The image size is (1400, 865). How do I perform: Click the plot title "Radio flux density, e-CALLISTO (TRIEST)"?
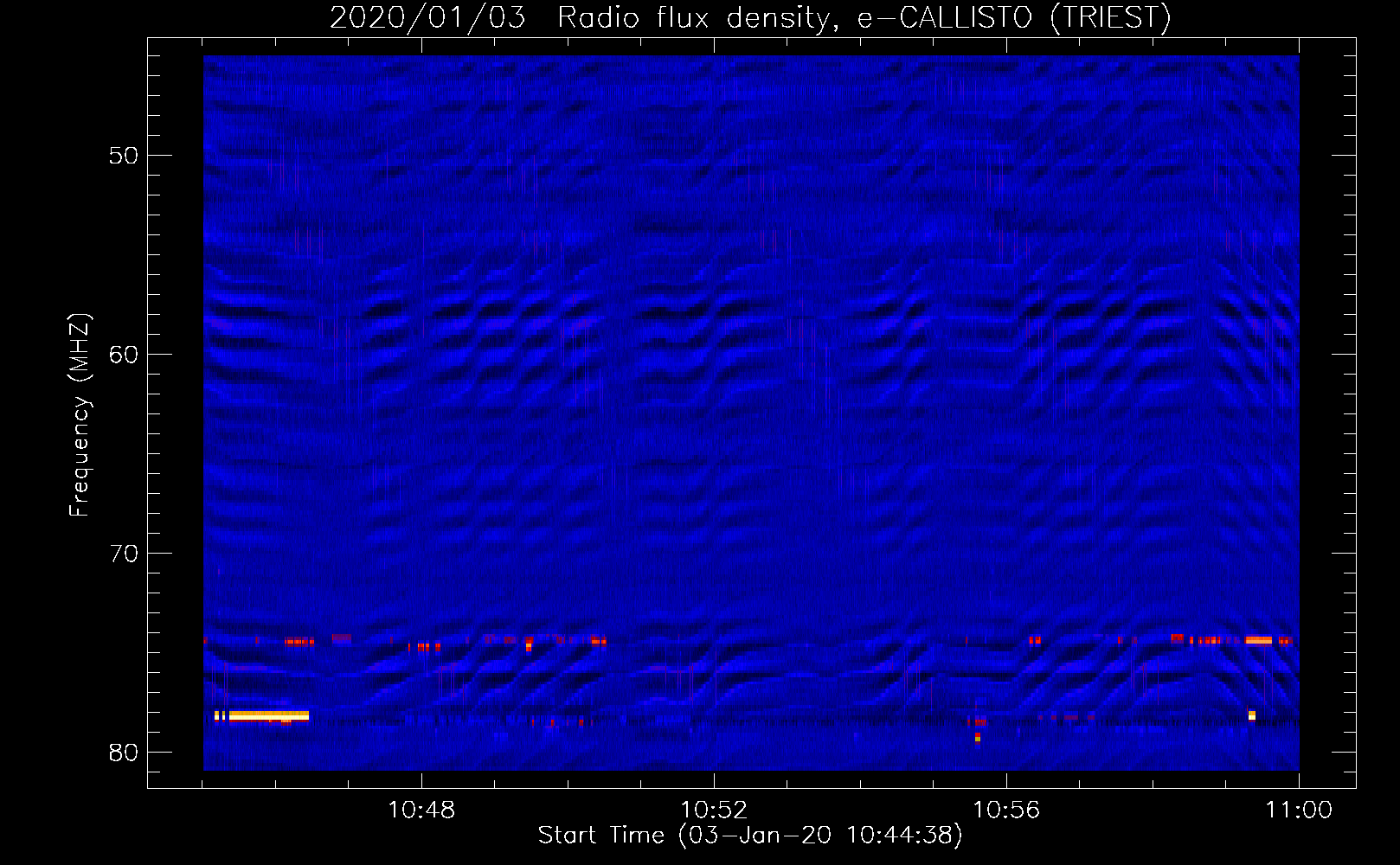tap(864, 17)
